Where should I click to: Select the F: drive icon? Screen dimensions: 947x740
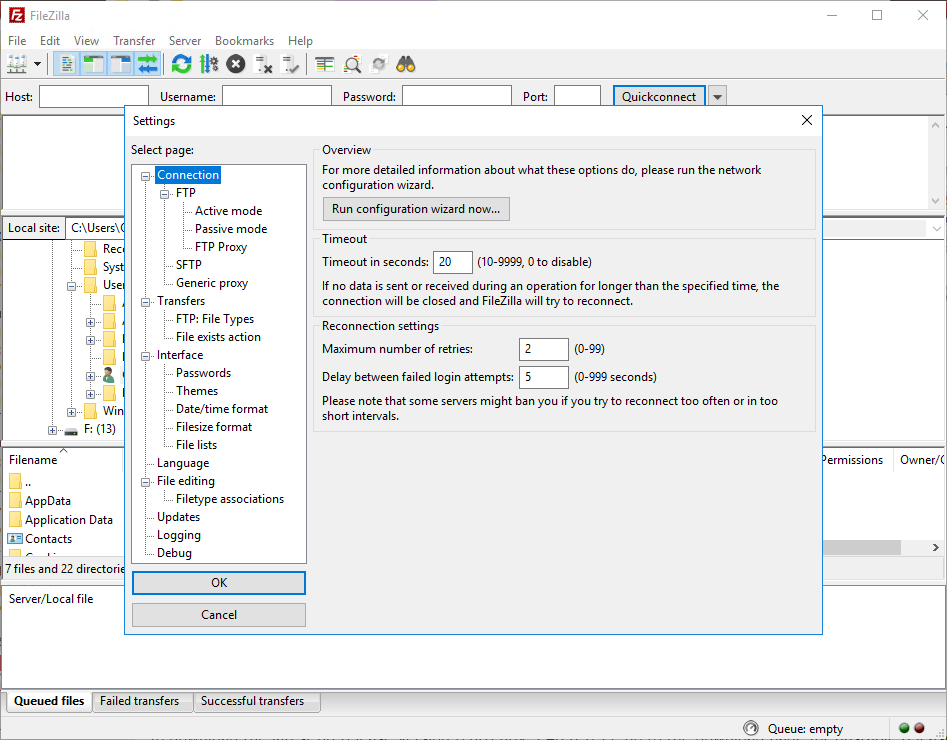pos(71,430)
